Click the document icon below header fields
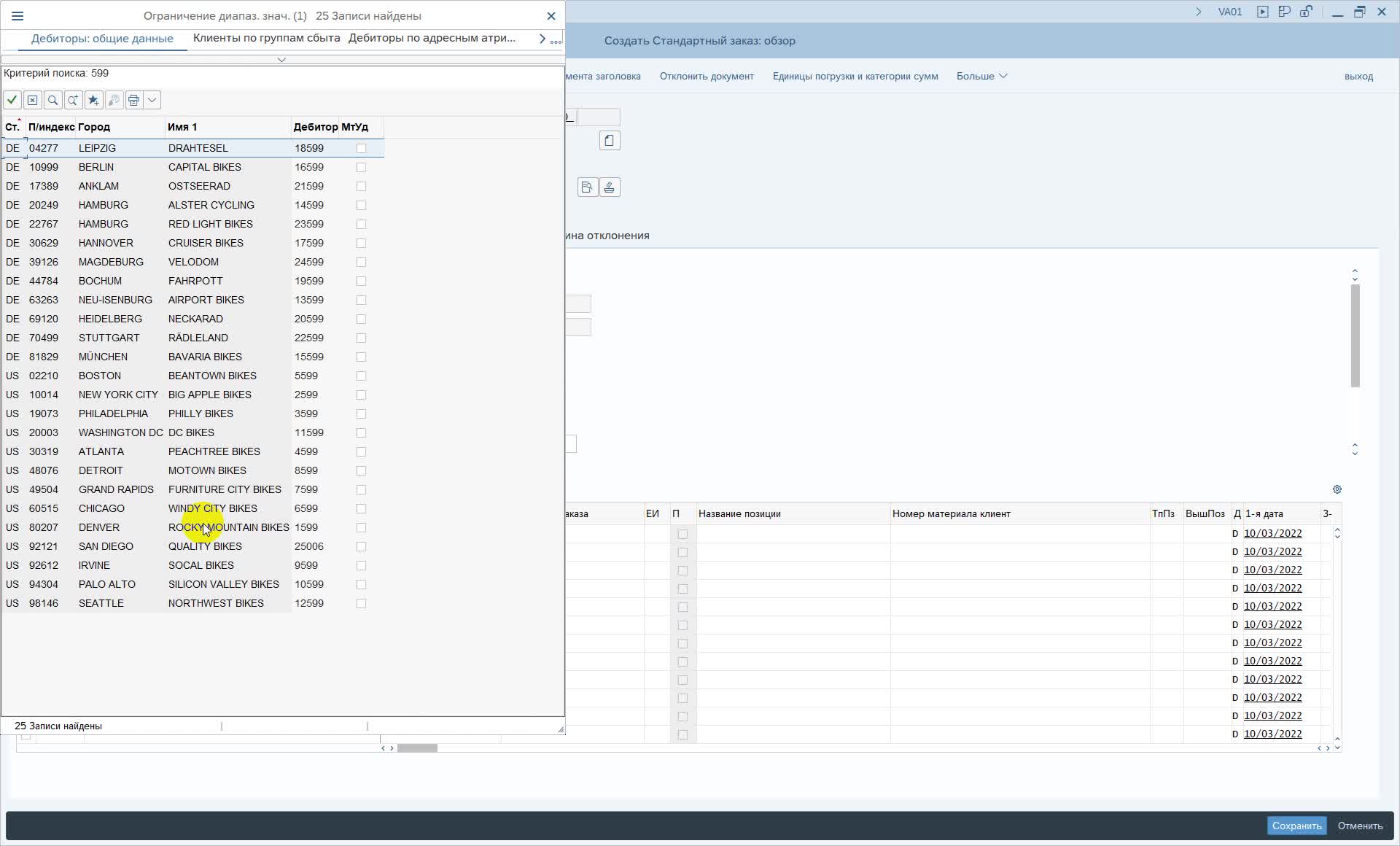1400x846 pixels. (610, 141)
